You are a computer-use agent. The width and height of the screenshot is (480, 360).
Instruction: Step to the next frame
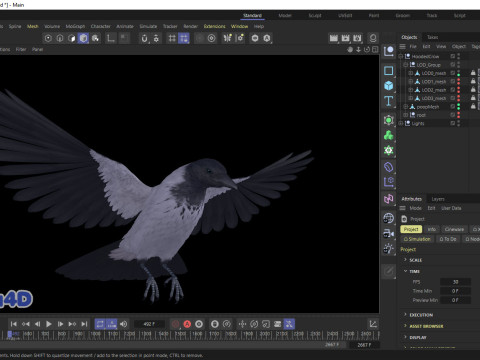tap(60, 324)
